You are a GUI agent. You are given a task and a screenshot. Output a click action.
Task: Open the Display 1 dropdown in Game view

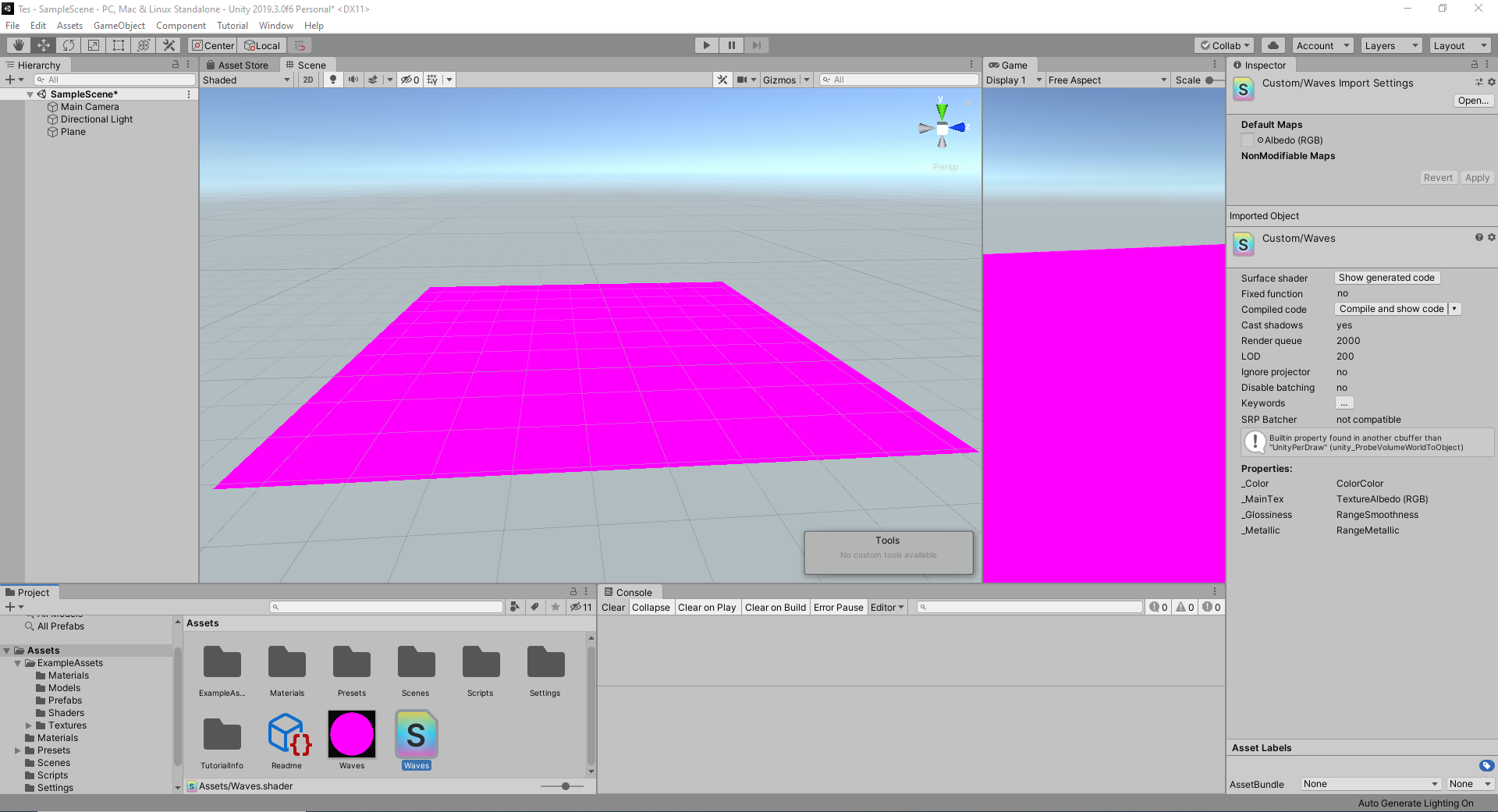point(1013,80)
